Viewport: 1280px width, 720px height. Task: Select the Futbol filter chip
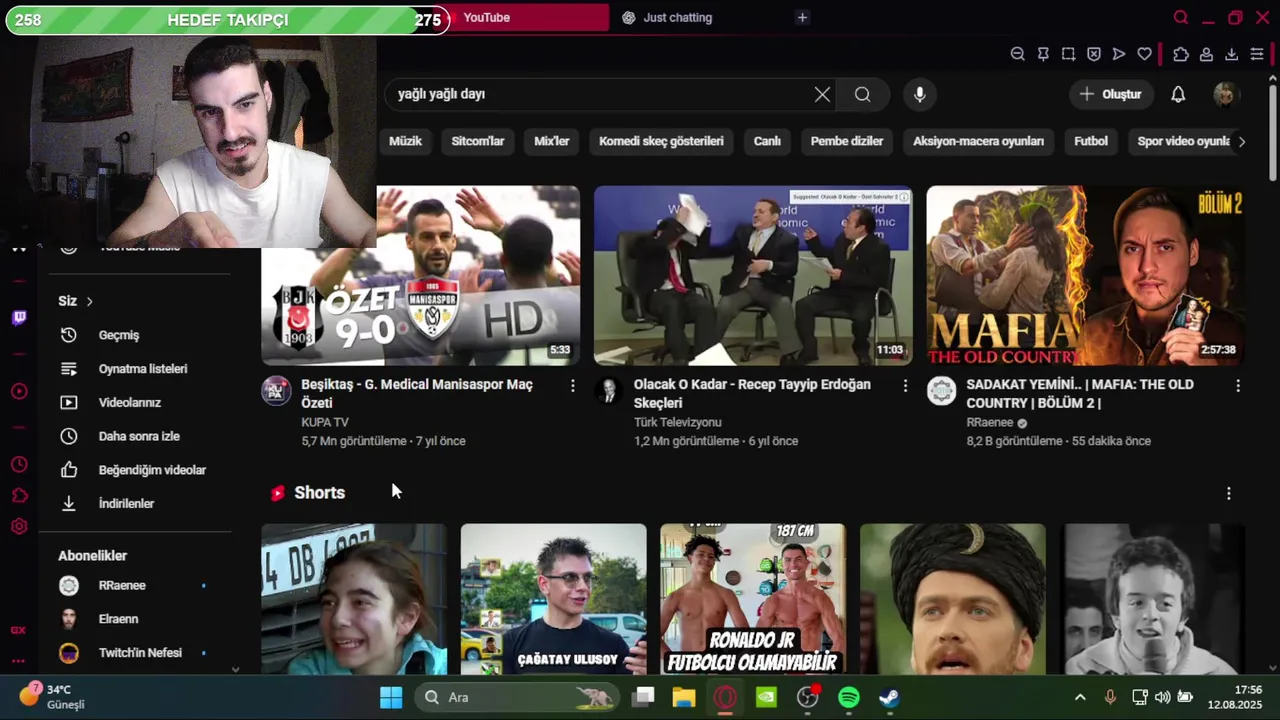[x=1091, y=141]
